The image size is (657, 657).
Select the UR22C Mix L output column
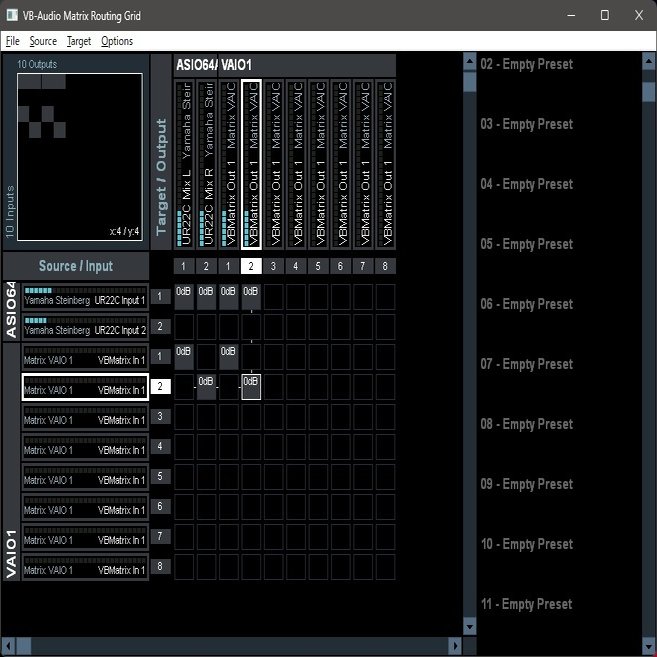pos(184,165)
